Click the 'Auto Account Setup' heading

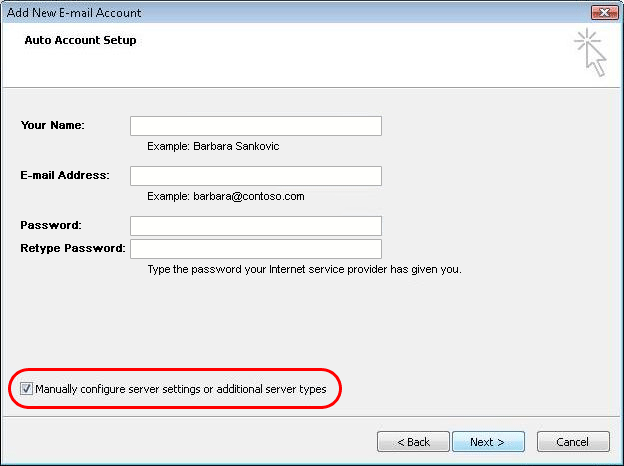pos(80,41)
